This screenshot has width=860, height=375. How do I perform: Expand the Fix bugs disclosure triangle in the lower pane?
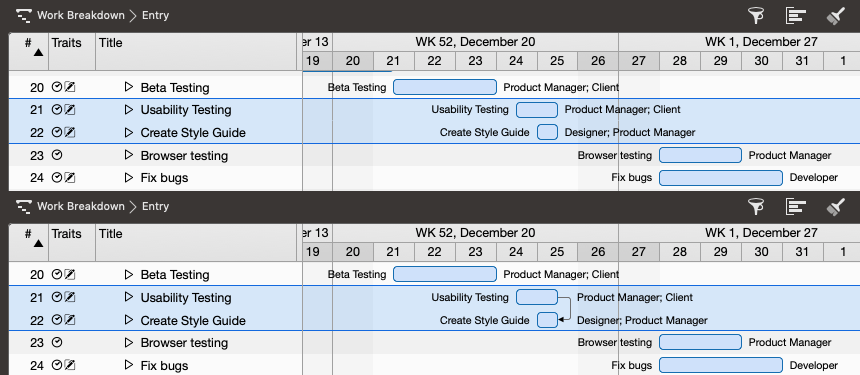coord(129,365)
